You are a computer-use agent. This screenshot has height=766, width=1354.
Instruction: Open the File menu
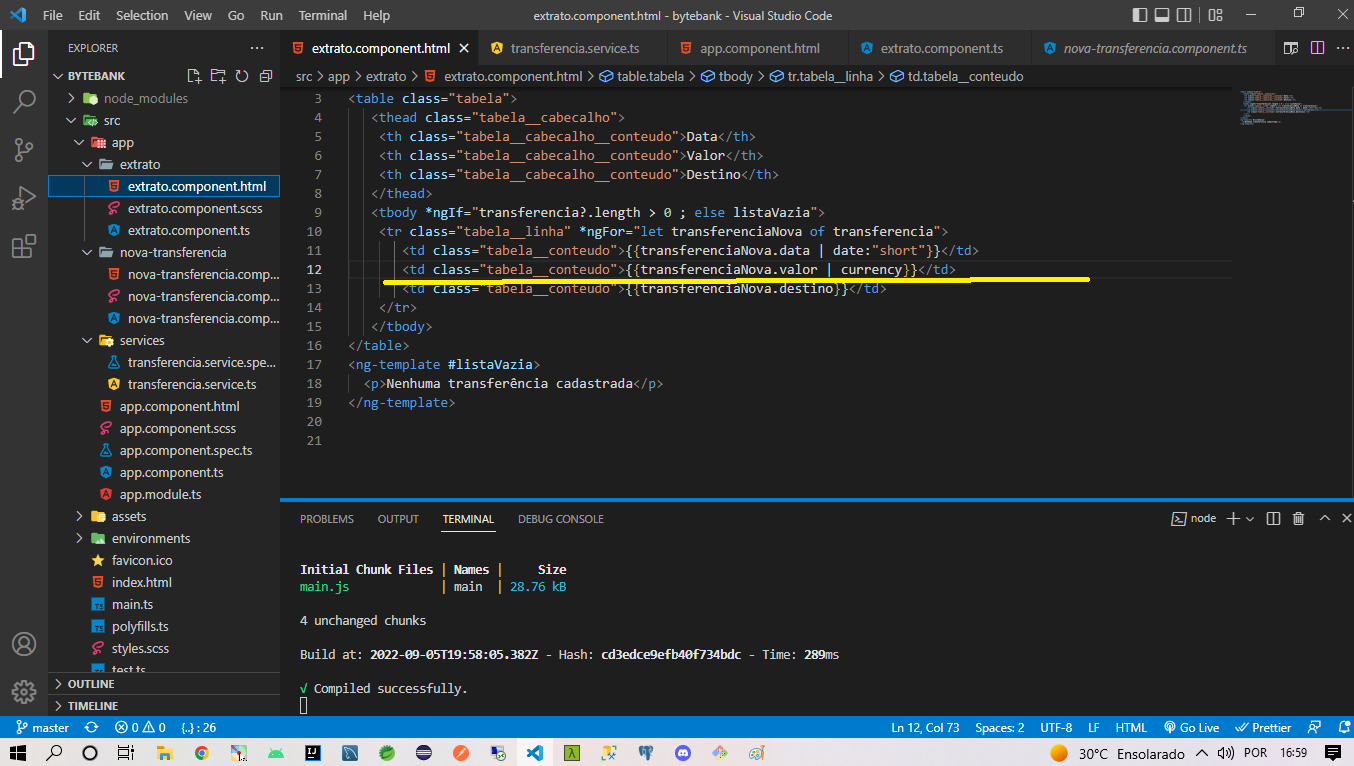pos(53,15)
